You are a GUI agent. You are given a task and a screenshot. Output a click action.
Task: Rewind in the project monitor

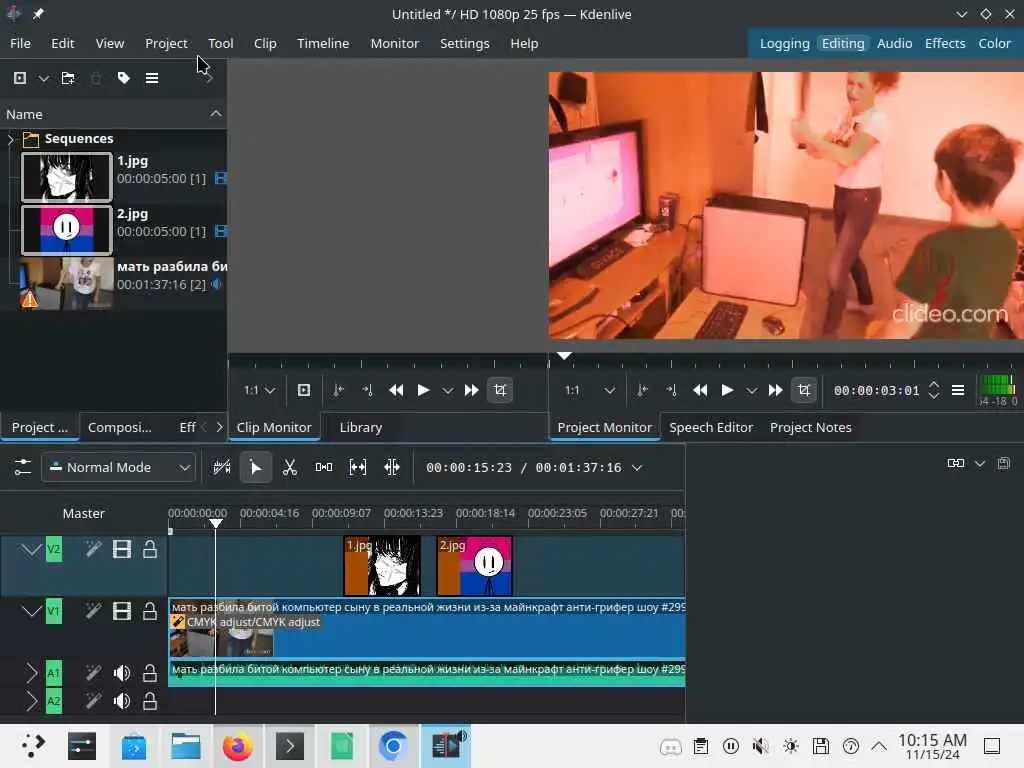click(700, 391)
